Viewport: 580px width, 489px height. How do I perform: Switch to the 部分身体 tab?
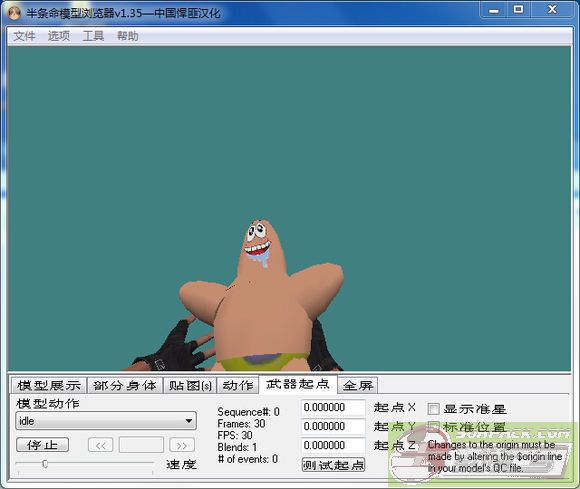[x=125, y=385]
